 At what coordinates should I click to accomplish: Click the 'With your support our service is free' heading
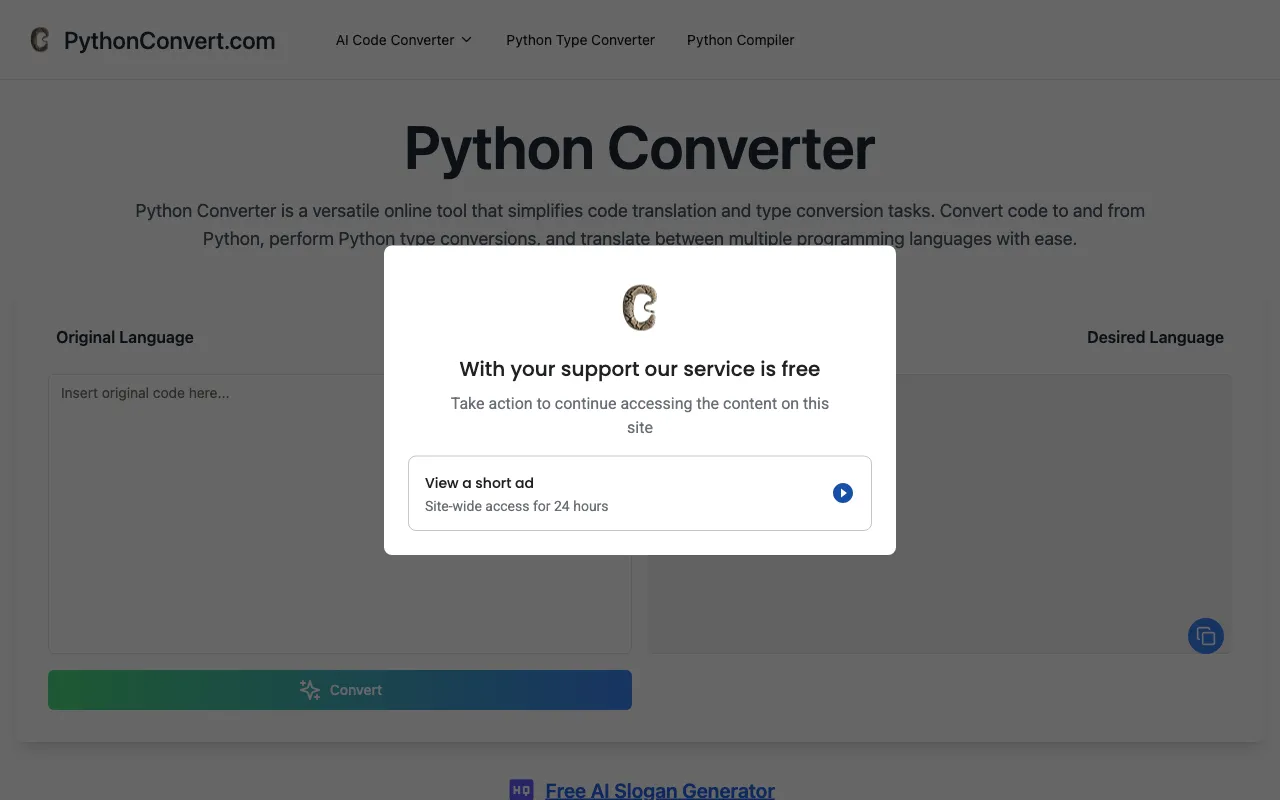640,369
